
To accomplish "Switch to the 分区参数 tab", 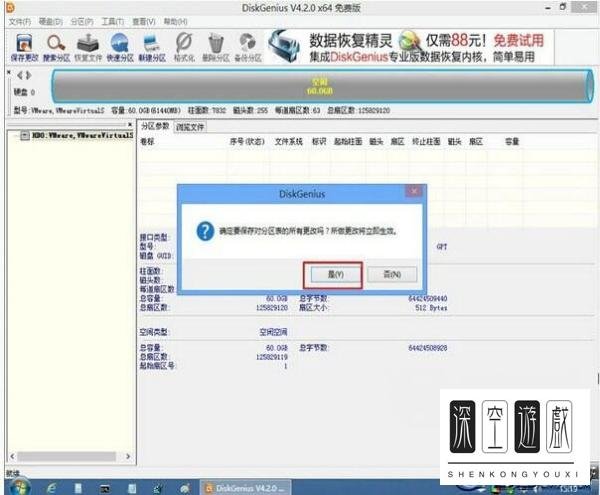I will pos(155,126).
